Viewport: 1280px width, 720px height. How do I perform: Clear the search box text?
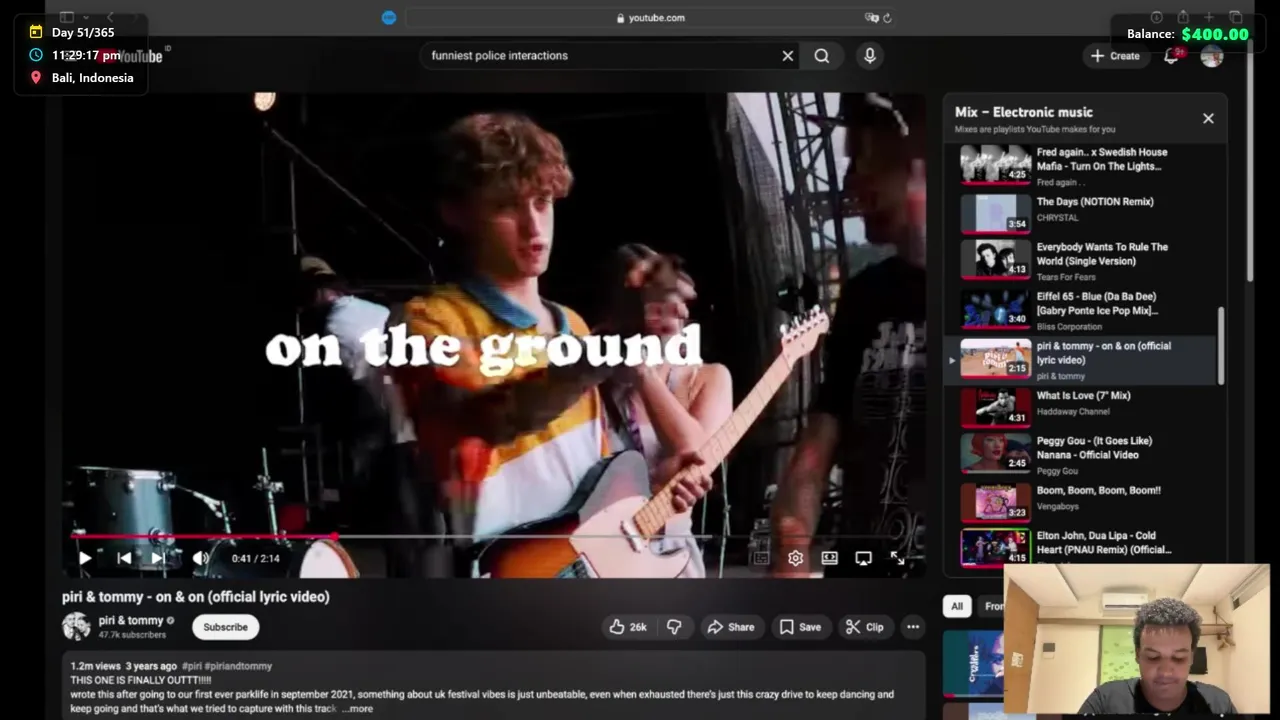coord(788,56)
